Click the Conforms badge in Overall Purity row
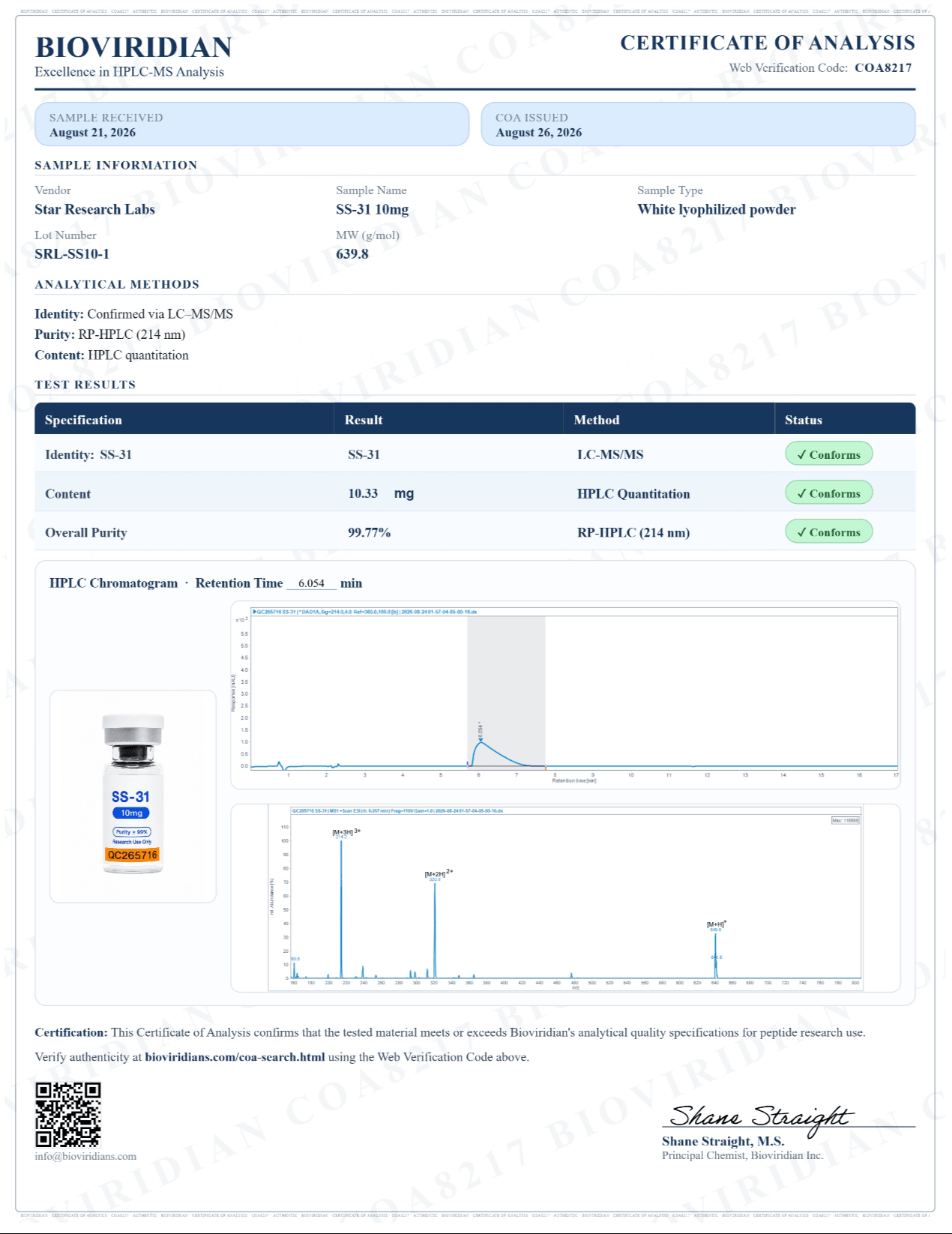The height and width of the screenshot is (1234, 952). point(829,532)
